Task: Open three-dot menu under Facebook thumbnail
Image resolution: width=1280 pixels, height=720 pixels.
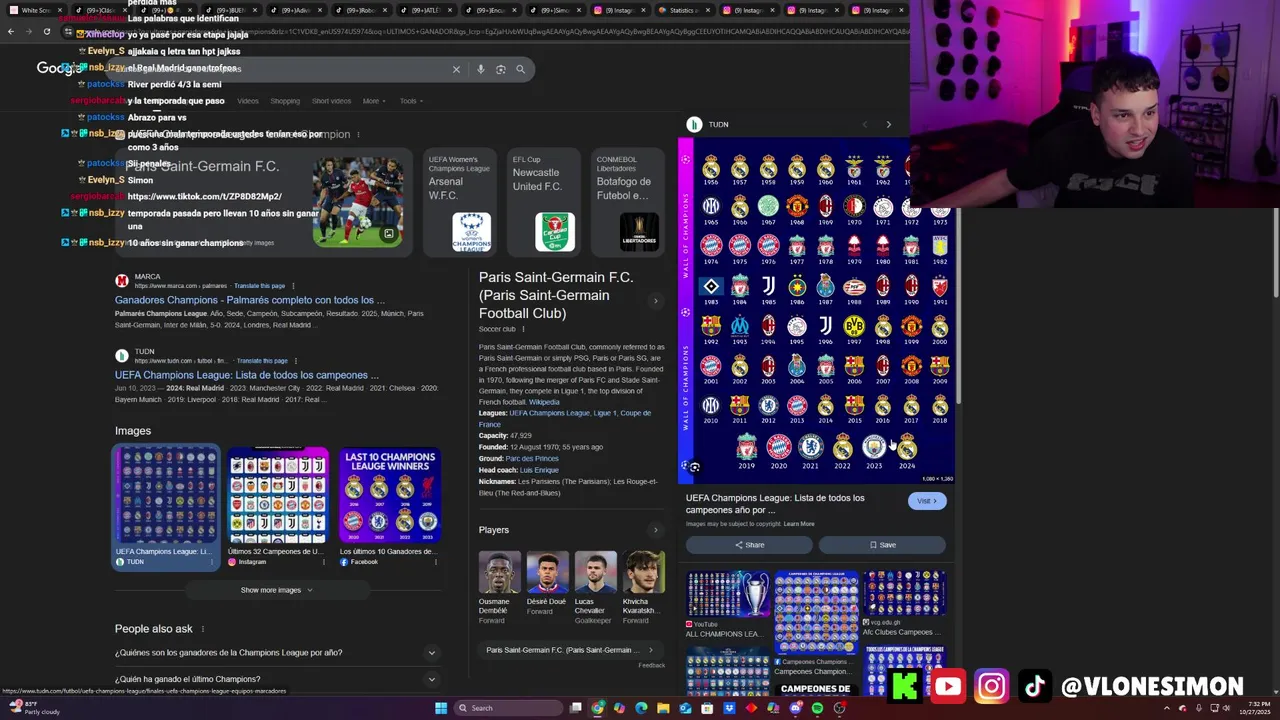Action: [x=435, y=562]
